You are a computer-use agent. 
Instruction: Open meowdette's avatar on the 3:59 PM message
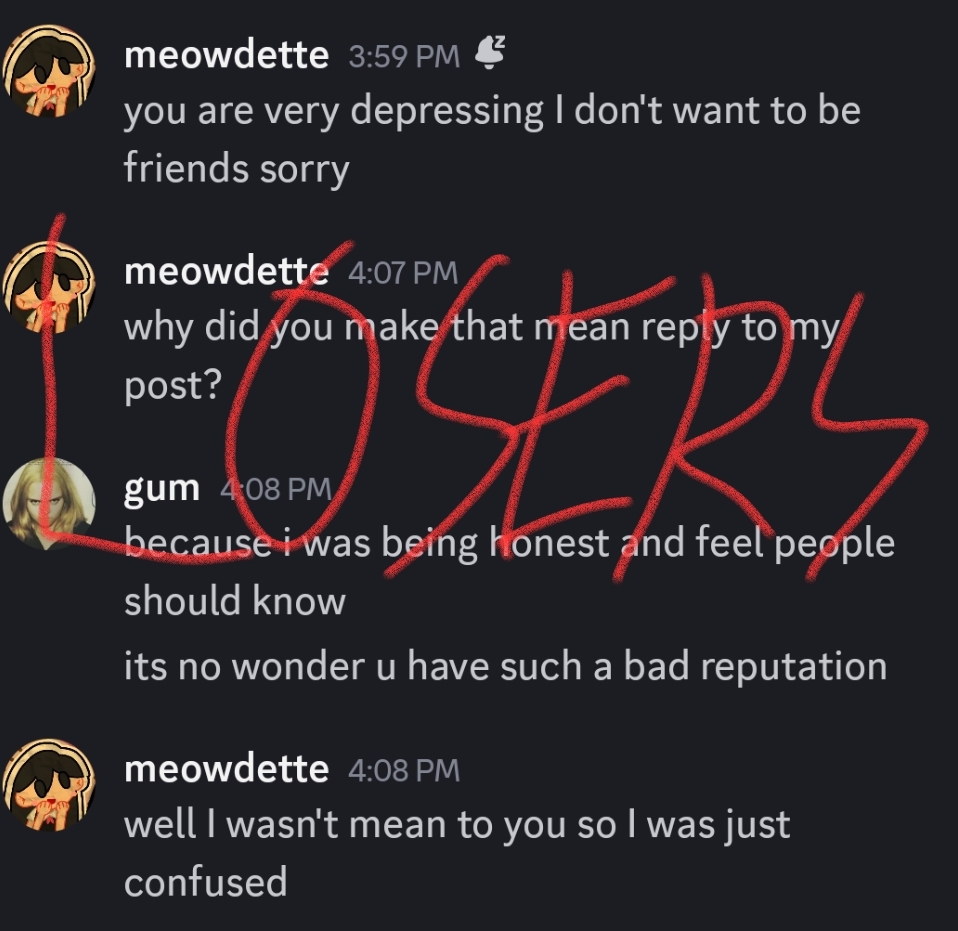[49, 71]
